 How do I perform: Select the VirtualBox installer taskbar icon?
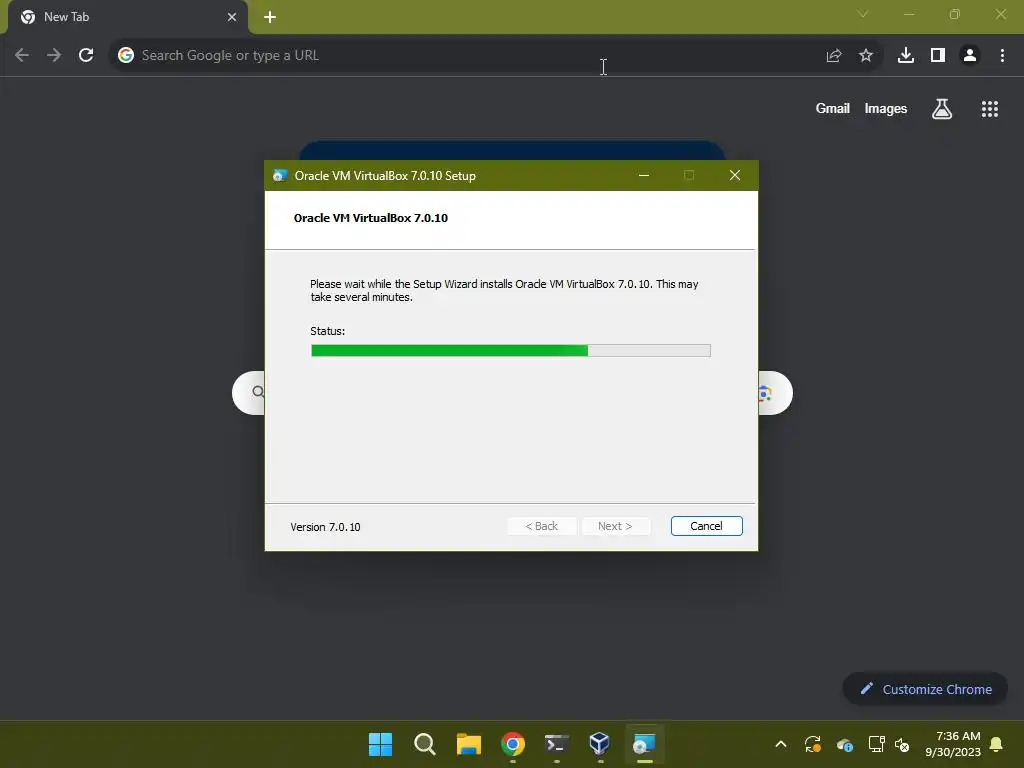tap(645, 744)
